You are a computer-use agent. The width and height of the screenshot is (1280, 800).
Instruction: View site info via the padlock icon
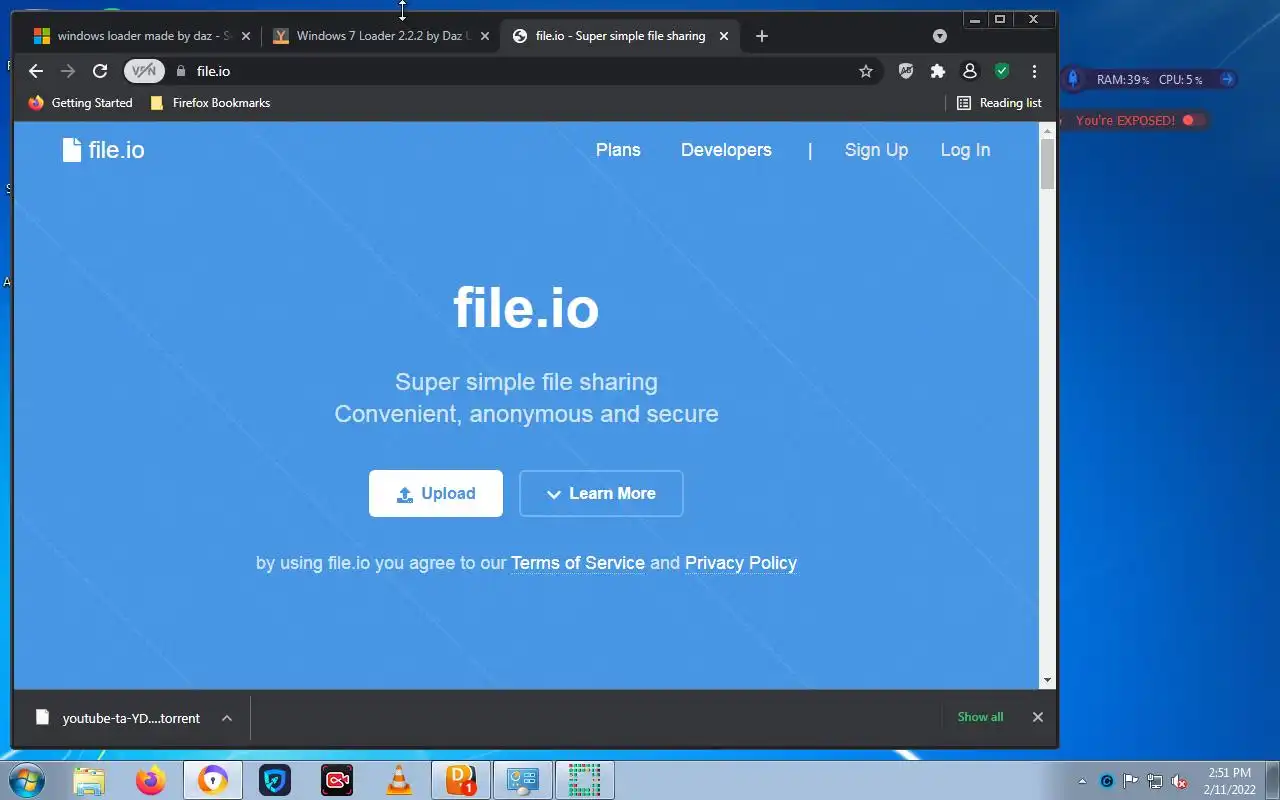coord(181,71)
